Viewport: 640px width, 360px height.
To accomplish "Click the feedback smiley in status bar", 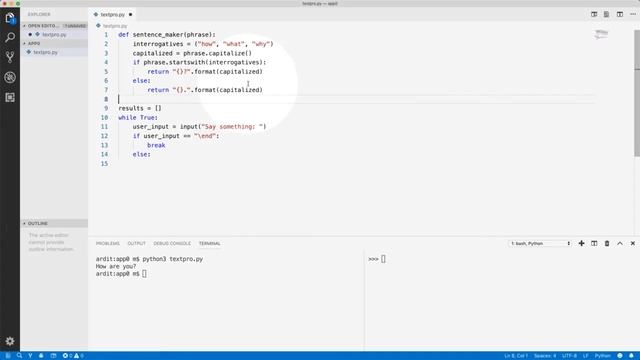I will [620, 356].
